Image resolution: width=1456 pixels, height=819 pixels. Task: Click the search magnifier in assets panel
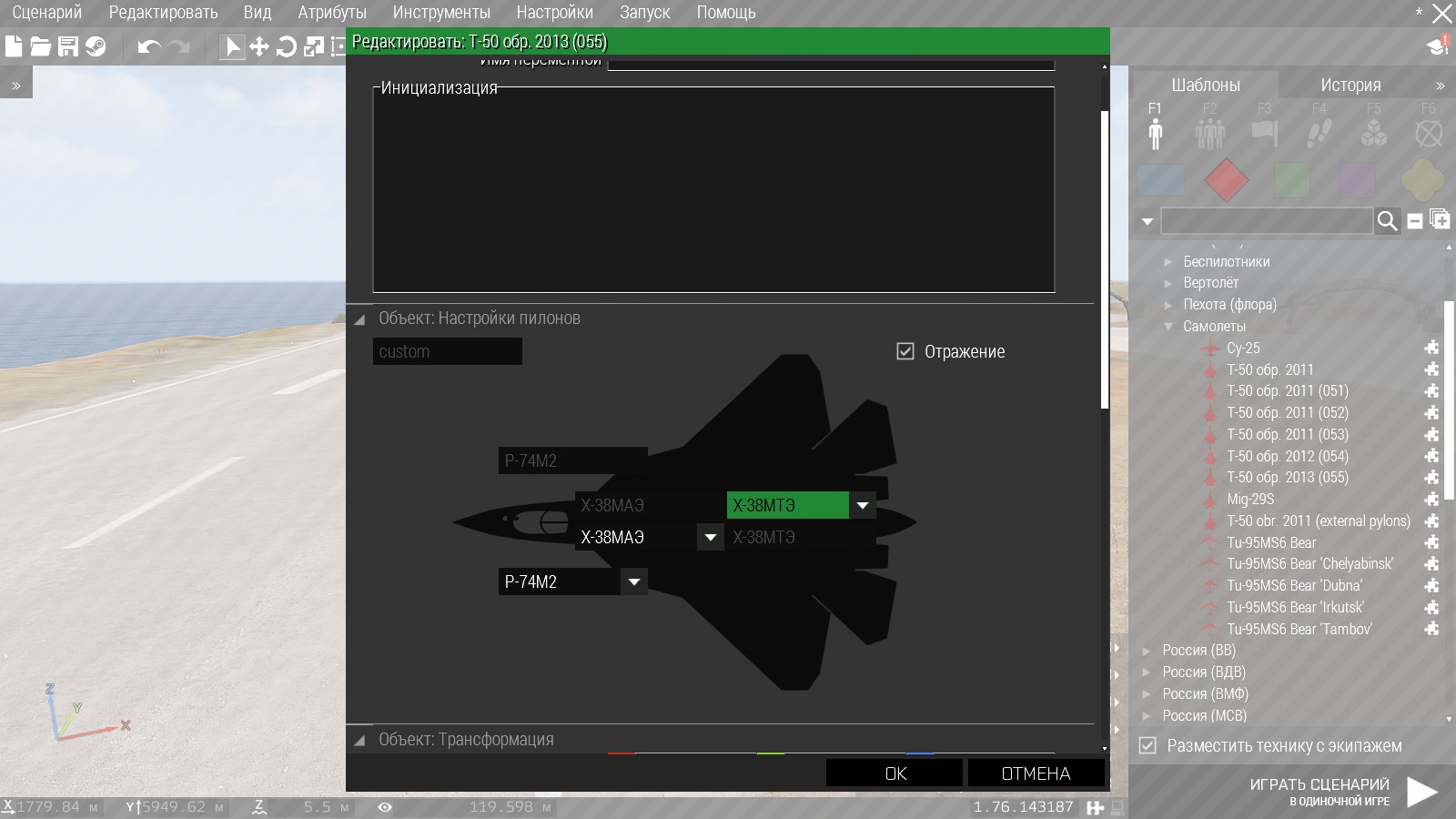coord(1387,221)
